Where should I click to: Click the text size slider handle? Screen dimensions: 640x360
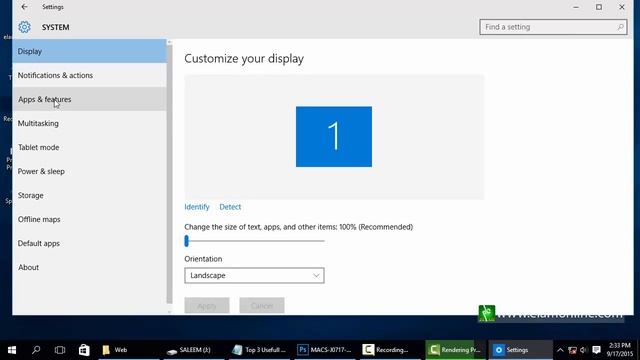coord(187,241)
